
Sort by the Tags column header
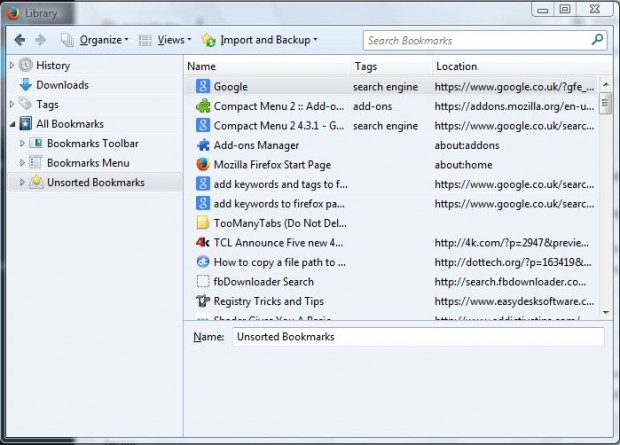[391, 66]
